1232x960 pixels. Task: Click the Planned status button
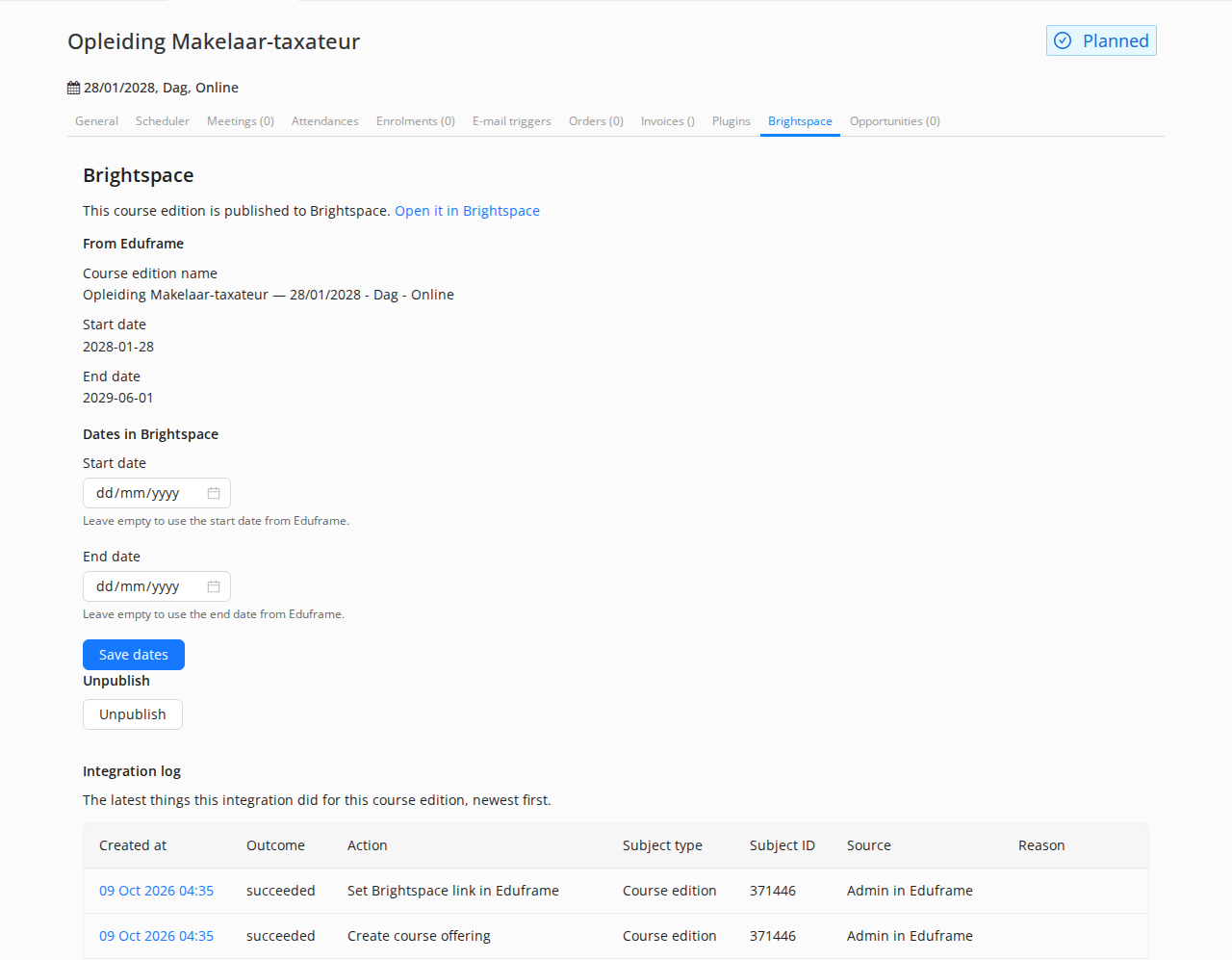(1101, 40)
